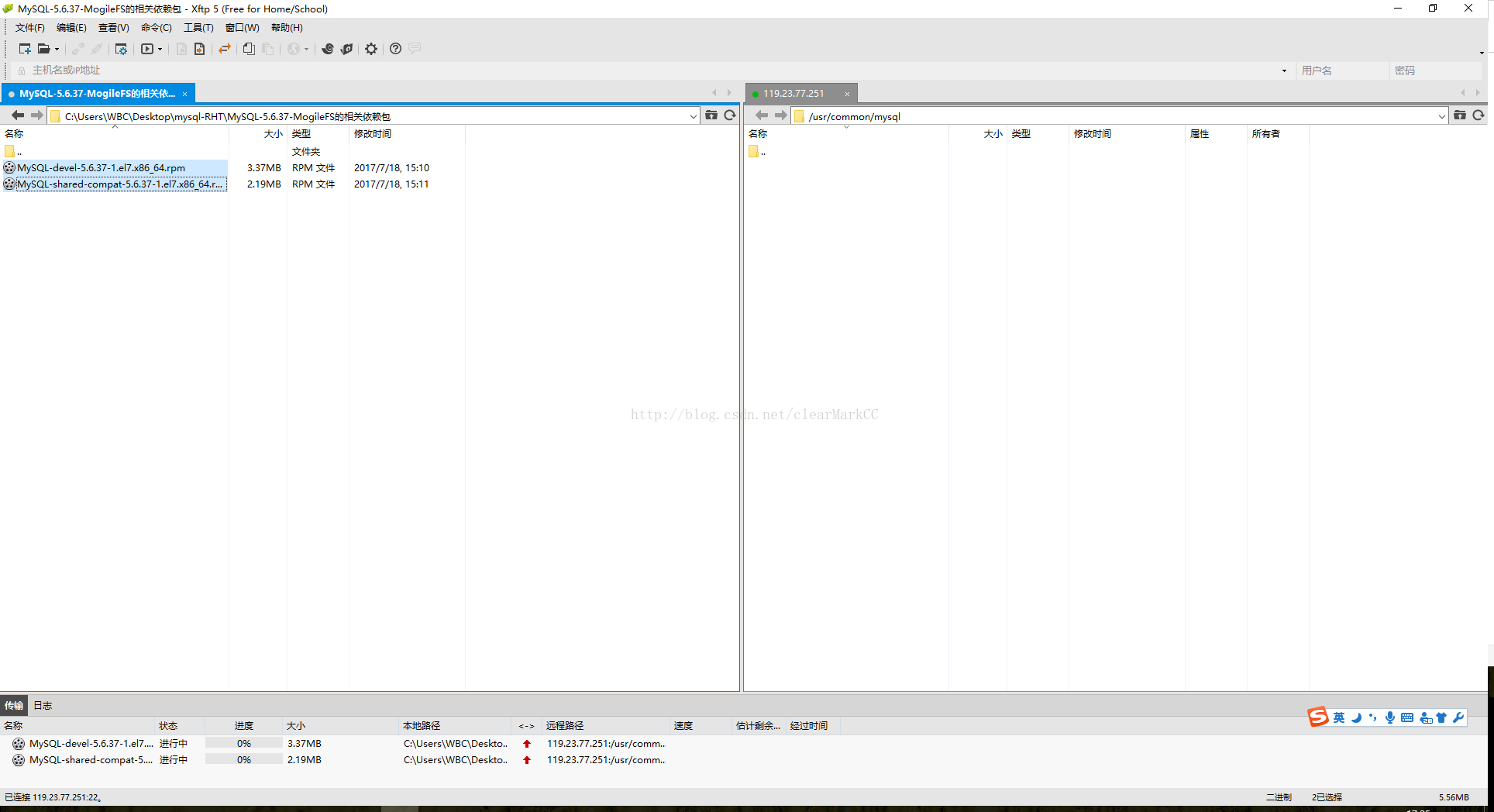Open toolbar overflow options arrow
This screenshot has height=812, width=1494.
[x=1482, y=53]
